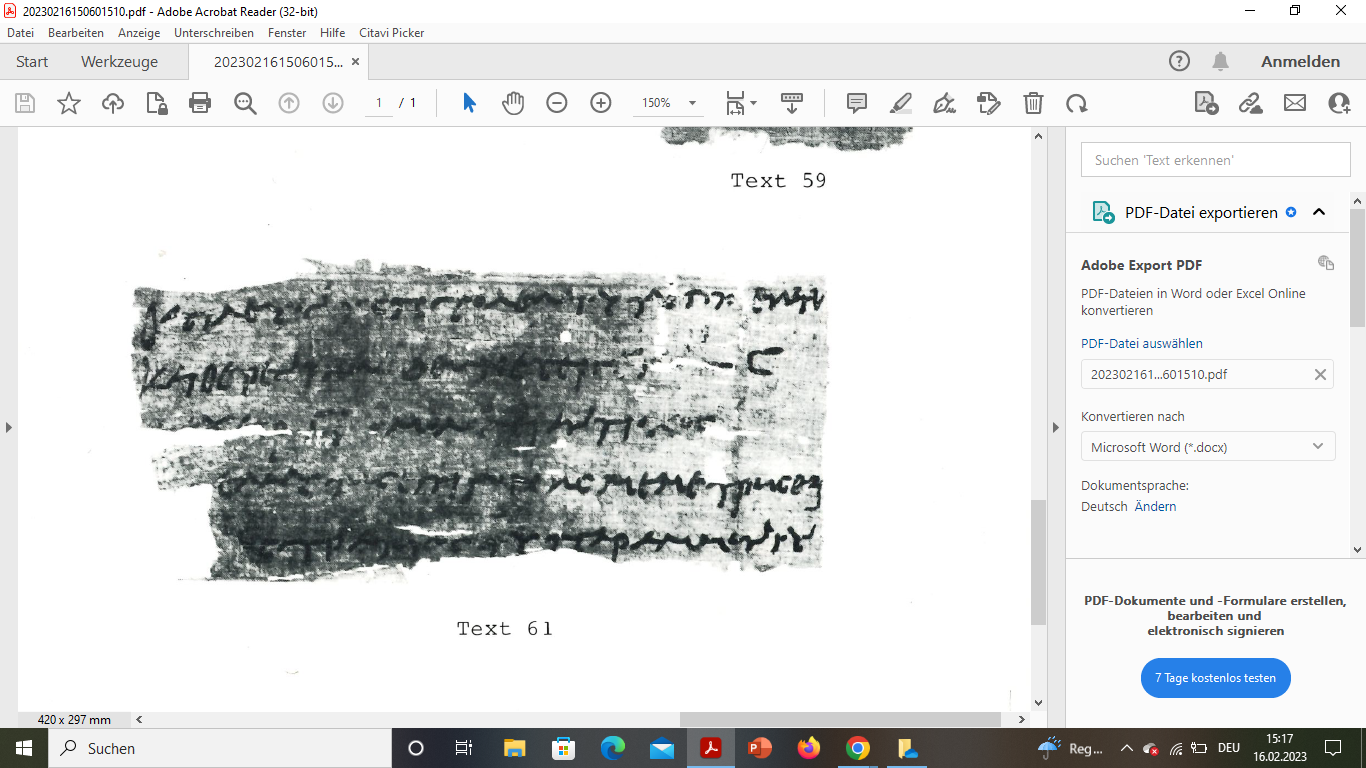Viewport: 1366px width, 768px height.
Task: Click the horizontal scrollbar of the document
Action: click(840, 719)
